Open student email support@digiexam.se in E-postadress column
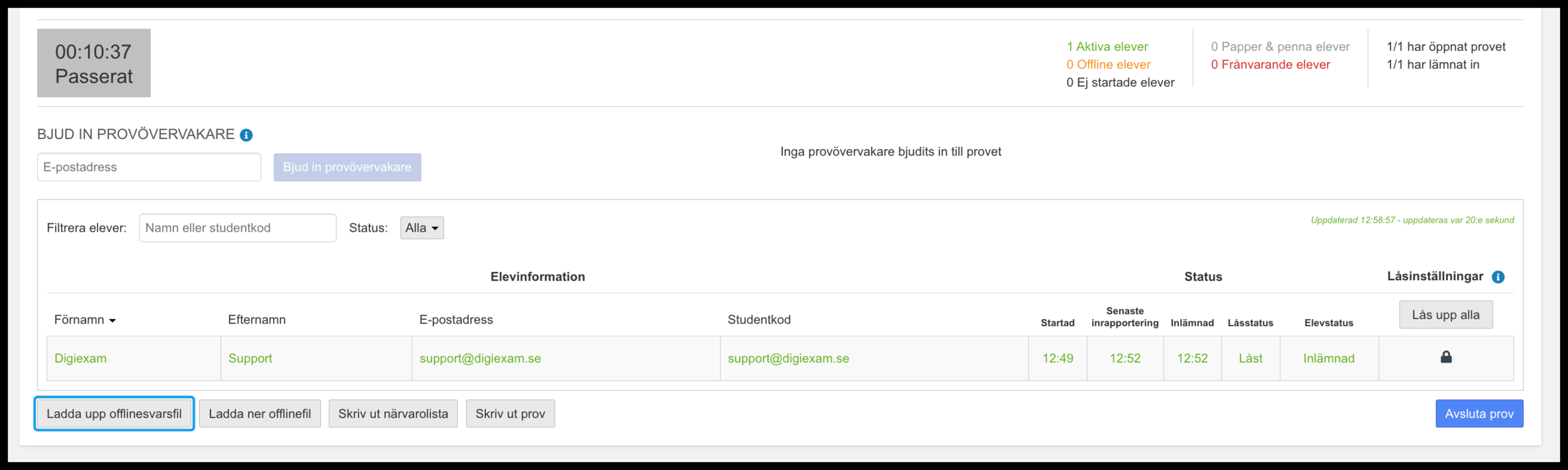Screen dimensions: 1568x470 pos(480,358)
